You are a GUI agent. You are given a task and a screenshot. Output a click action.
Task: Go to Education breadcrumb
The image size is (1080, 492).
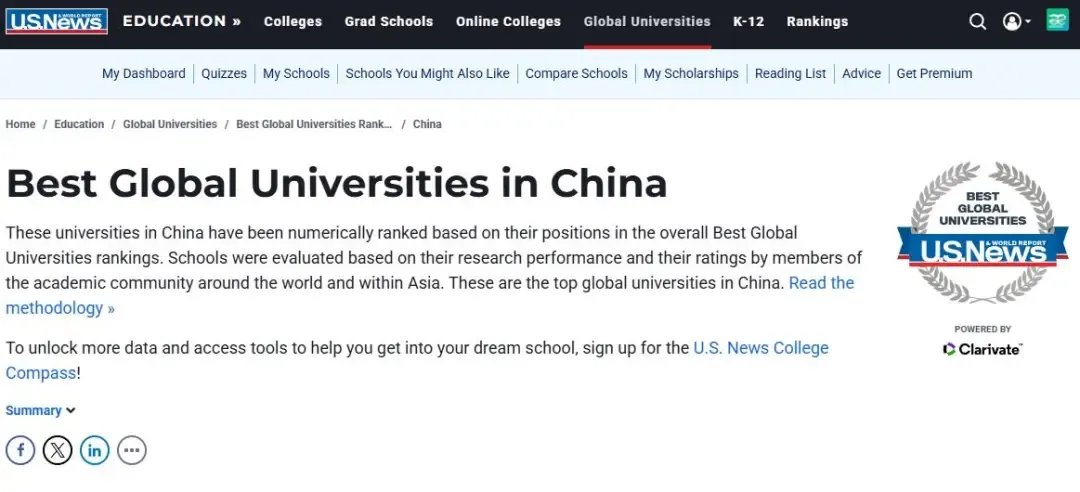coord(79,124)
